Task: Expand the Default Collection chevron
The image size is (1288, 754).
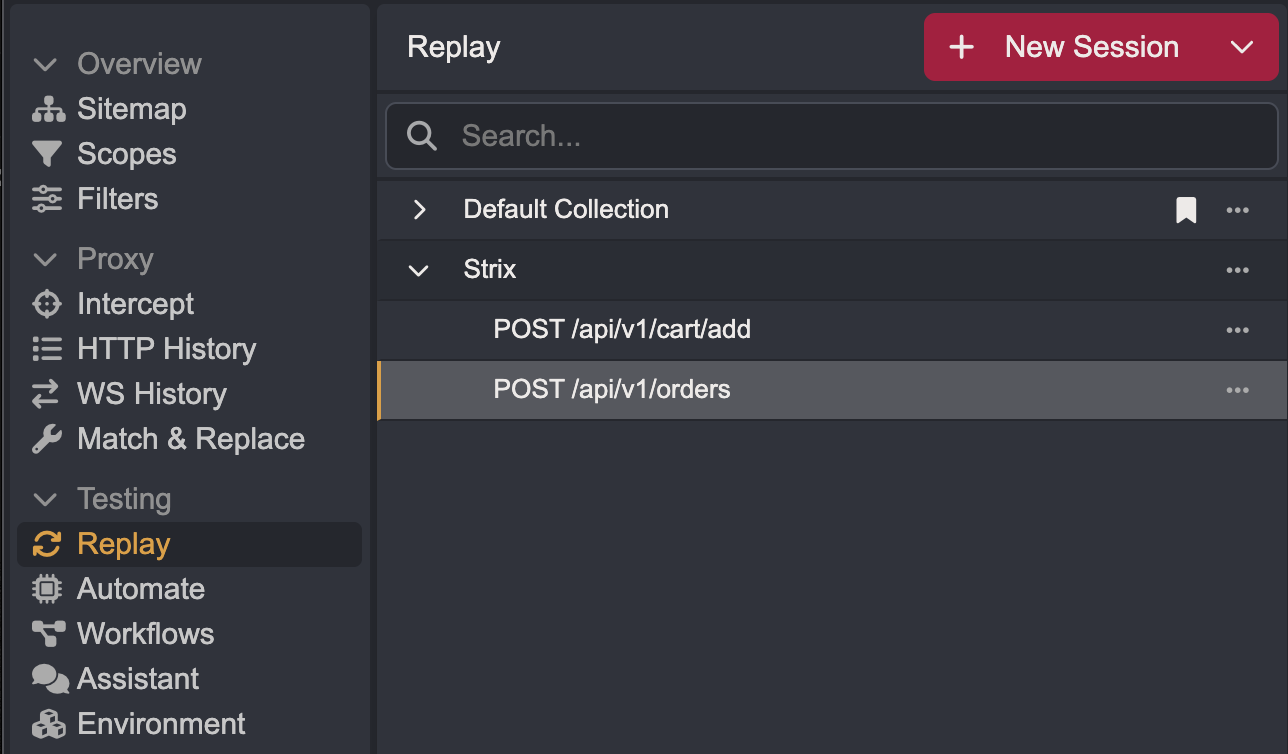Action: [x=420, y=210]
